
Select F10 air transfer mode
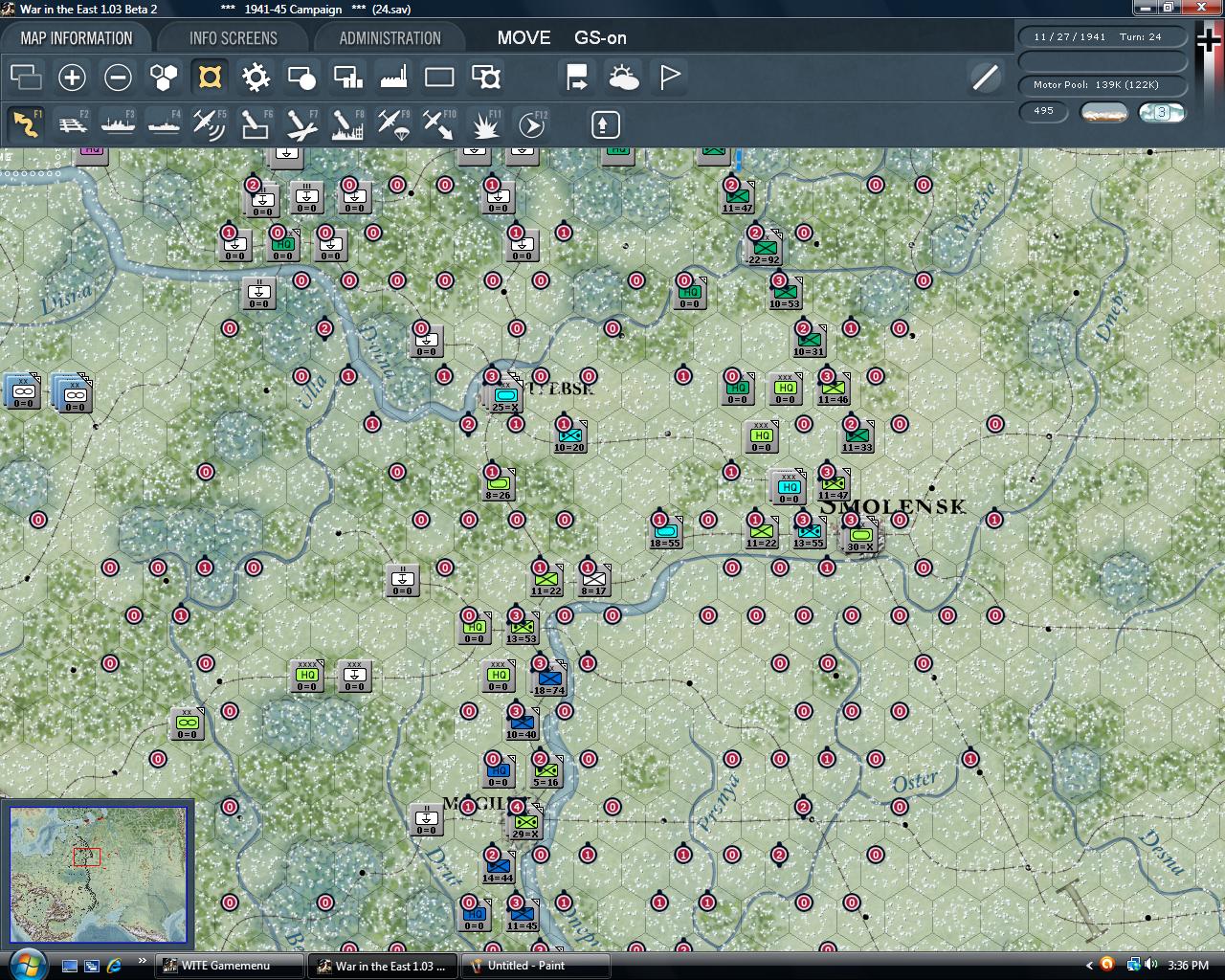click(439, 124)
